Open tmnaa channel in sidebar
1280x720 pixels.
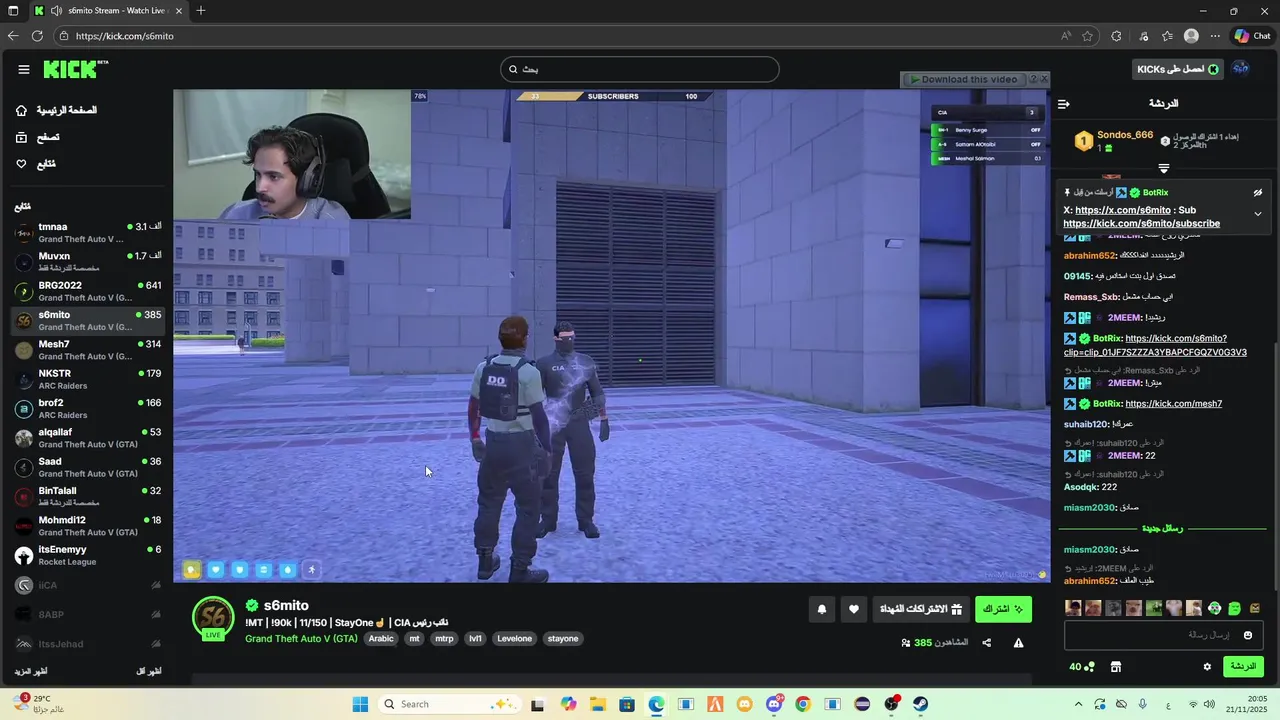[x=88, y=233]
